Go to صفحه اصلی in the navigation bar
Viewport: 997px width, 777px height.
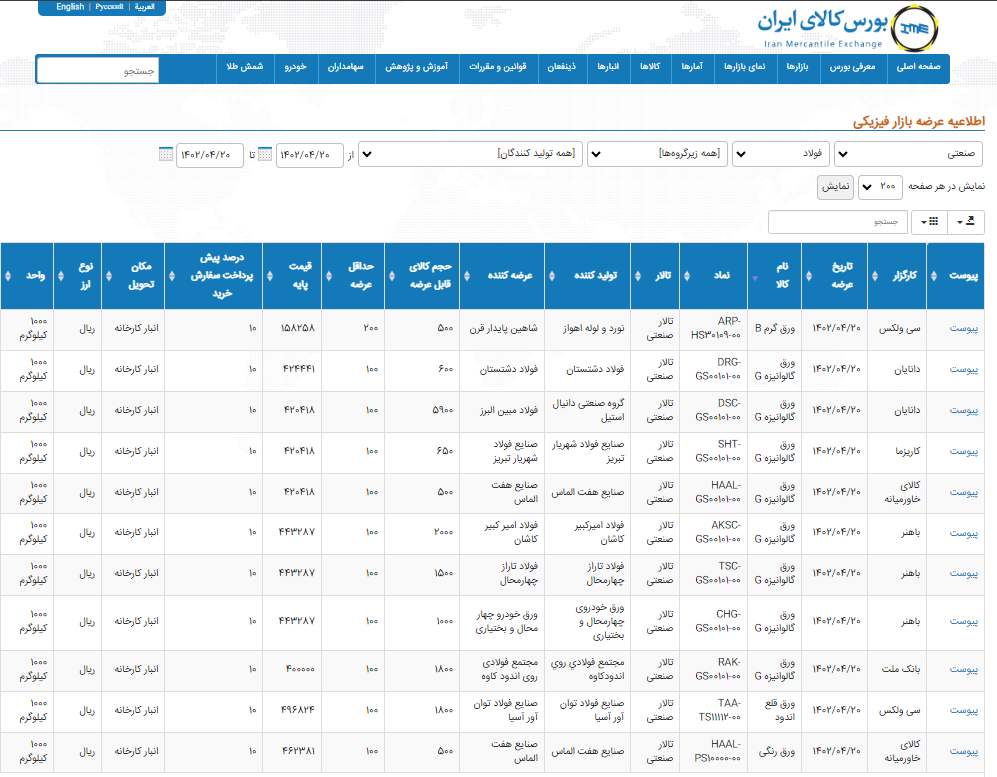point(918,67)
